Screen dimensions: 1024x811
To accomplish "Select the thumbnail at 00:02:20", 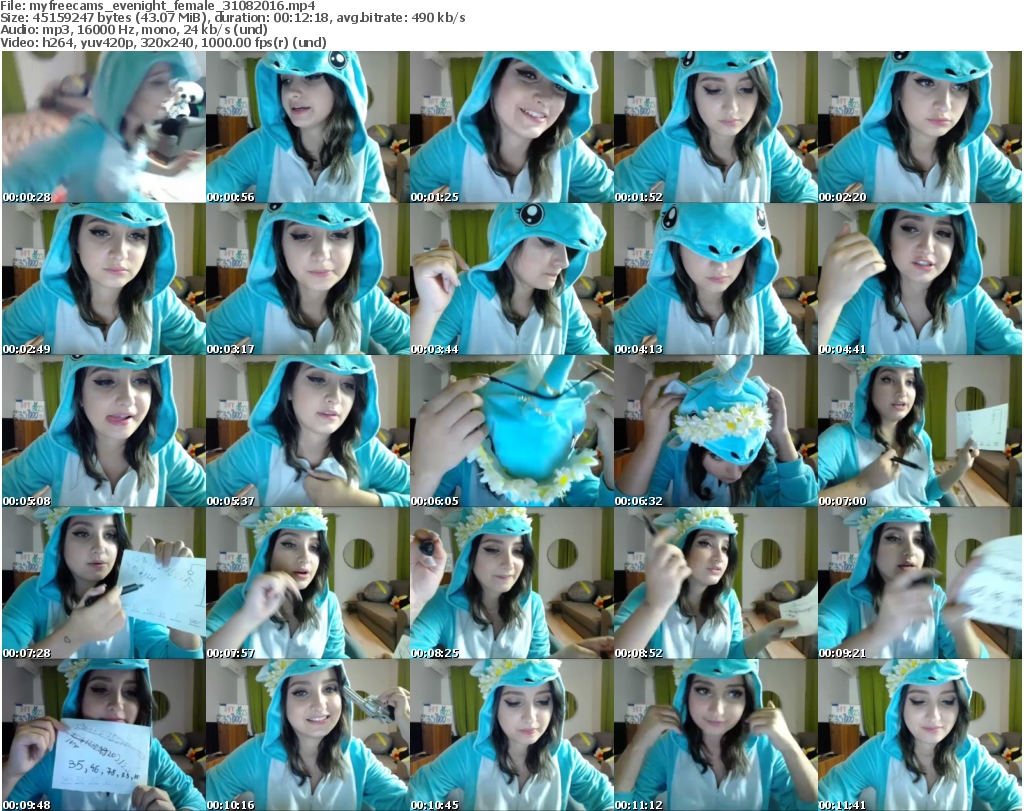I will coord(920,127).
